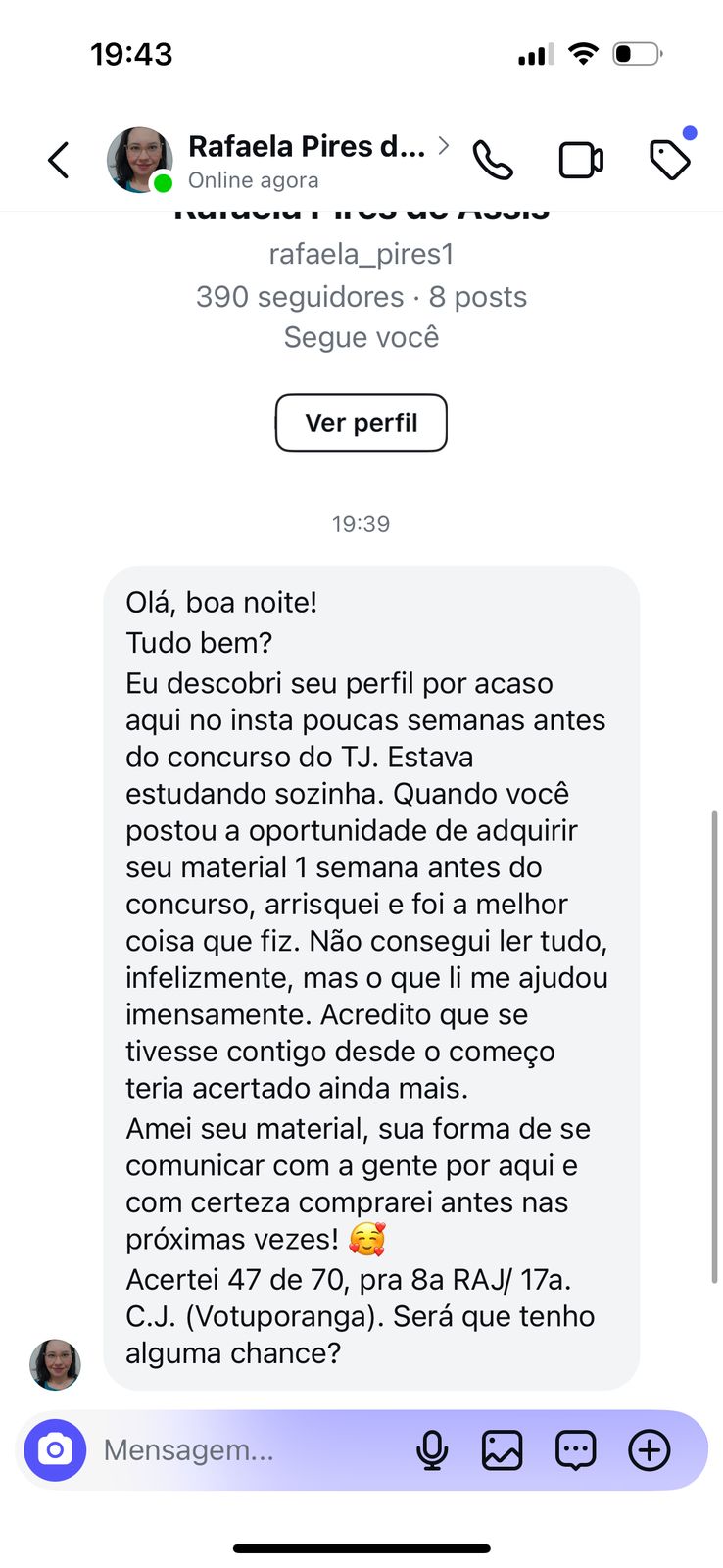
Task: Tap the plus icon for more options
Action: point(649,1449)
